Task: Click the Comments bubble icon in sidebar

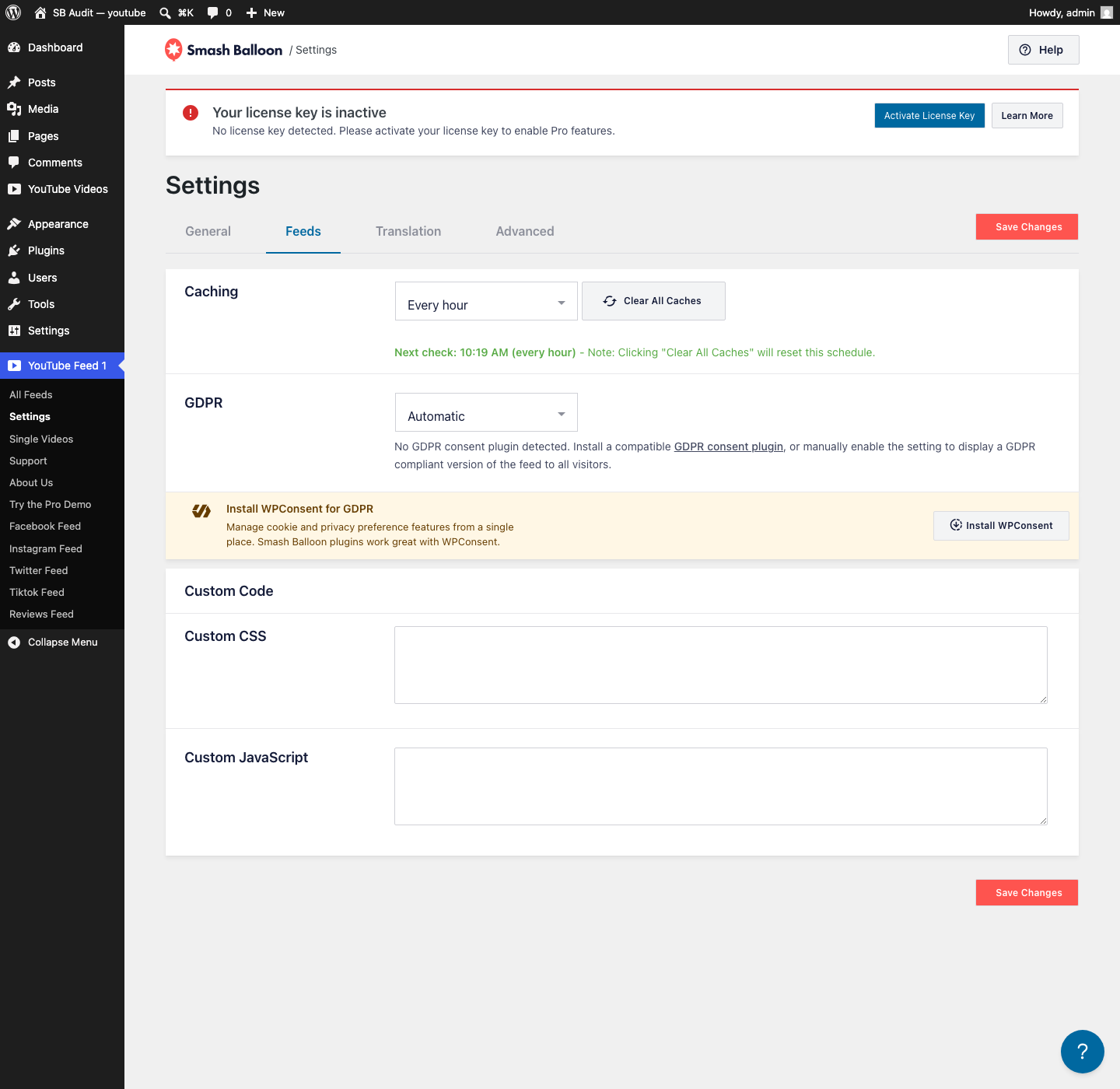Action: [14, 163]
